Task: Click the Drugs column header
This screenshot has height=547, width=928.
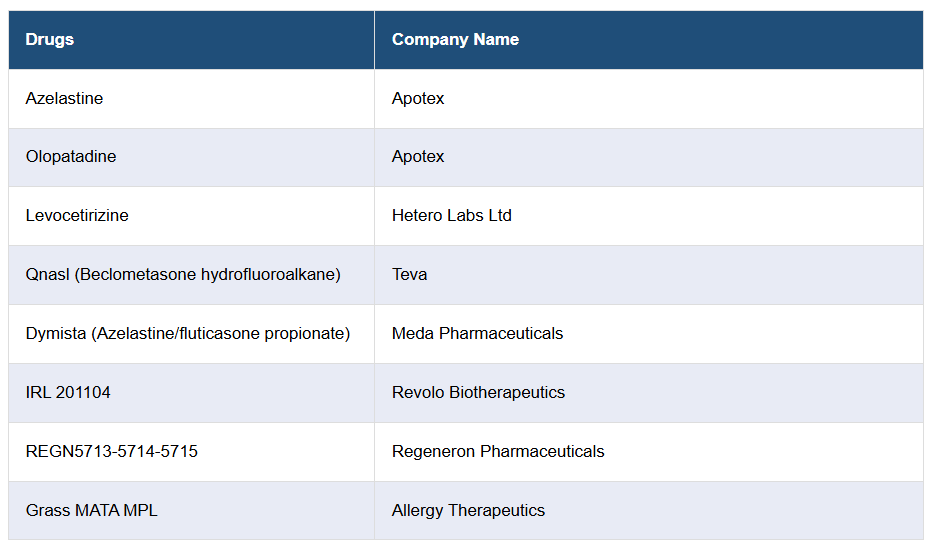Action: click(x=50, y=40)
